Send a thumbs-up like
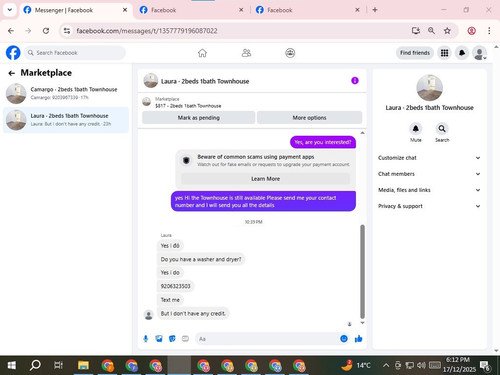The height and width of the screenshot is (375, 500). pyautogui.click(x=358, y=339)
